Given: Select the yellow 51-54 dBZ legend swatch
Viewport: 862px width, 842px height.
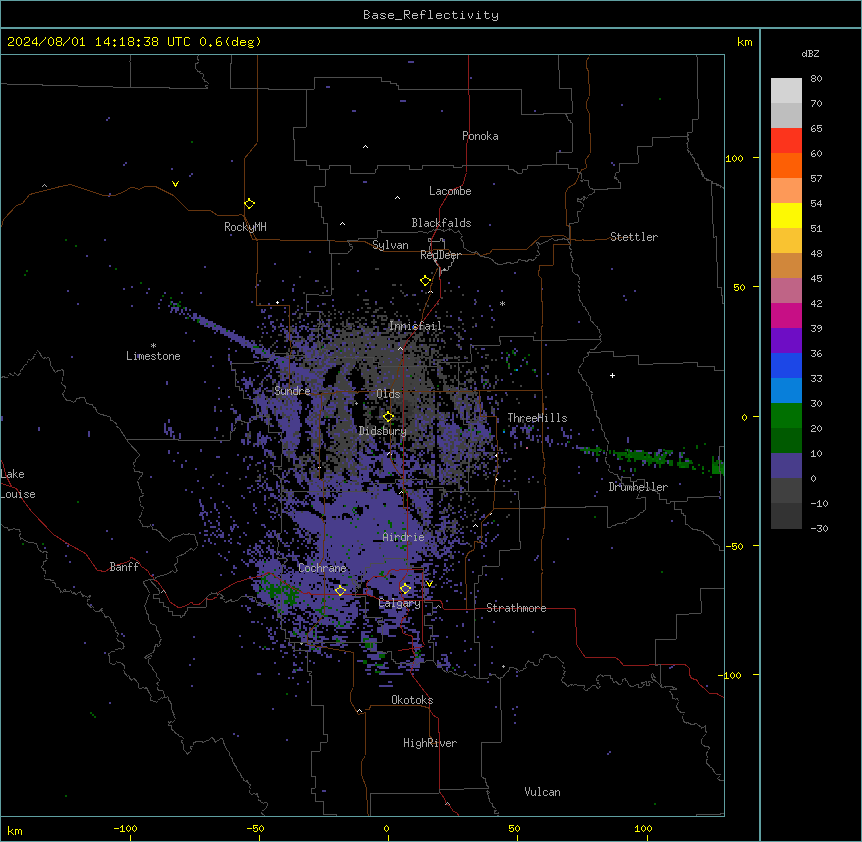Looking at the screenshot, I should point(786,215).
